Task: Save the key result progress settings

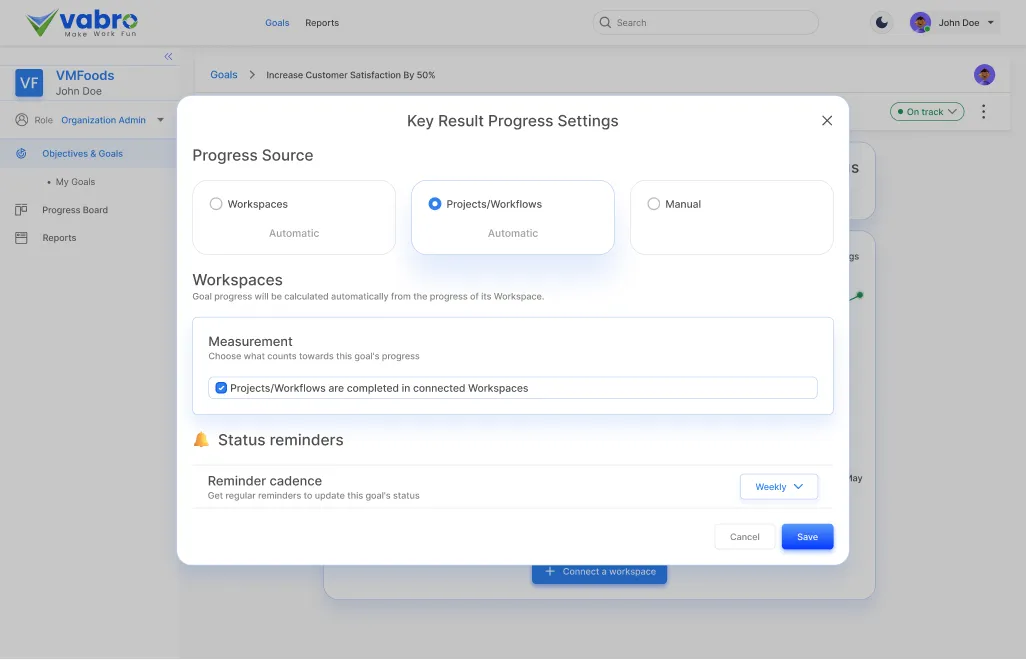Action: (x=807, y=536)
